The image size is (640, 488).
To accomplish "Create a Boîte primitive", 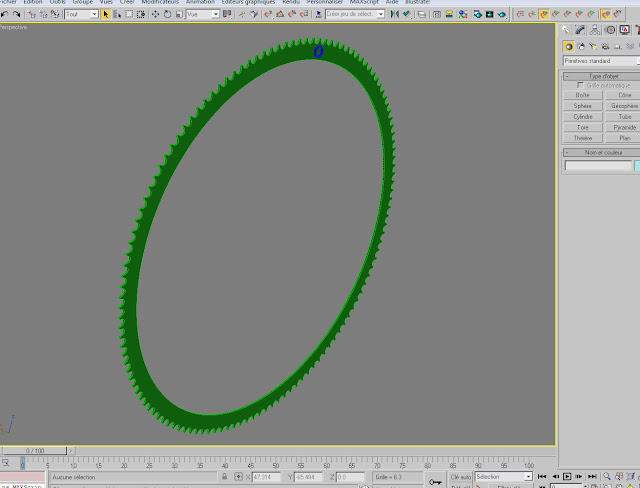I will tap(583, 95).
